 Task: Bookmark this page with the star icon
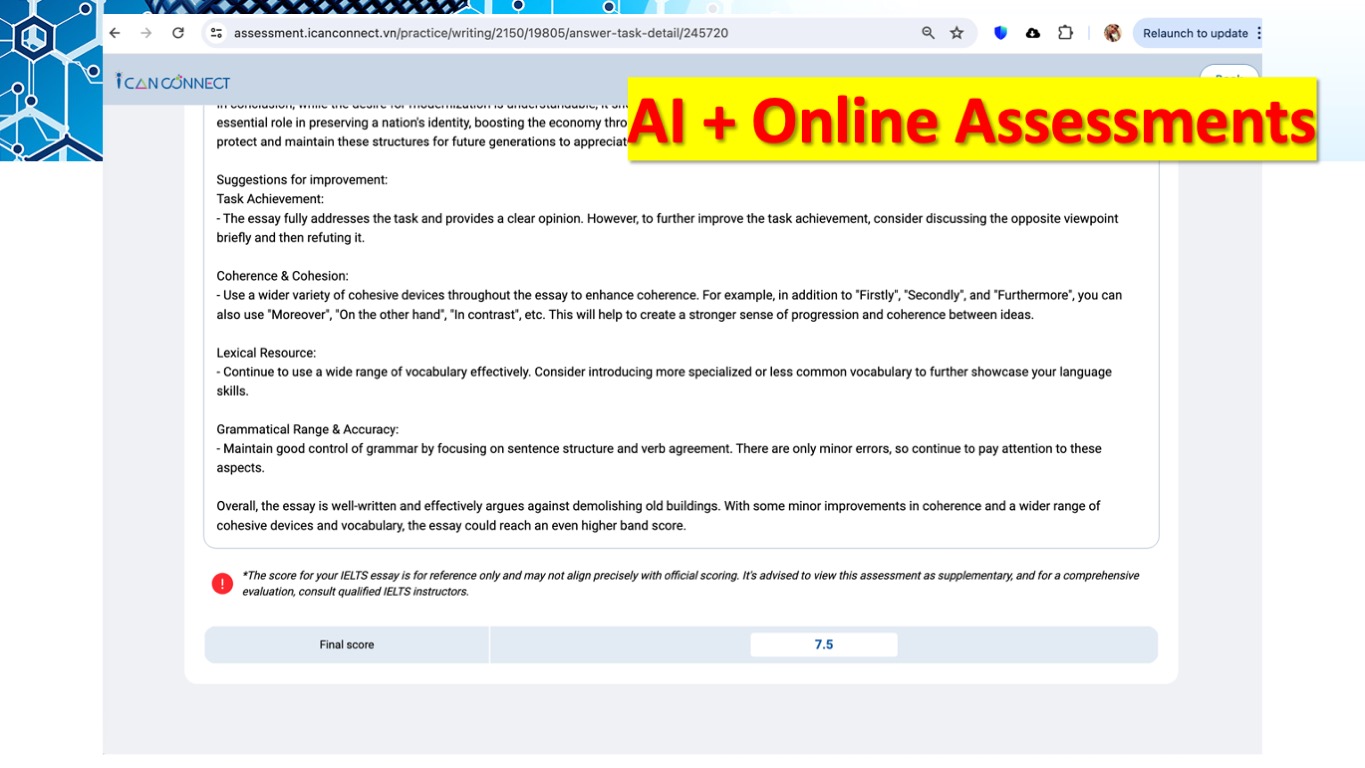click(x=957, y=33)
